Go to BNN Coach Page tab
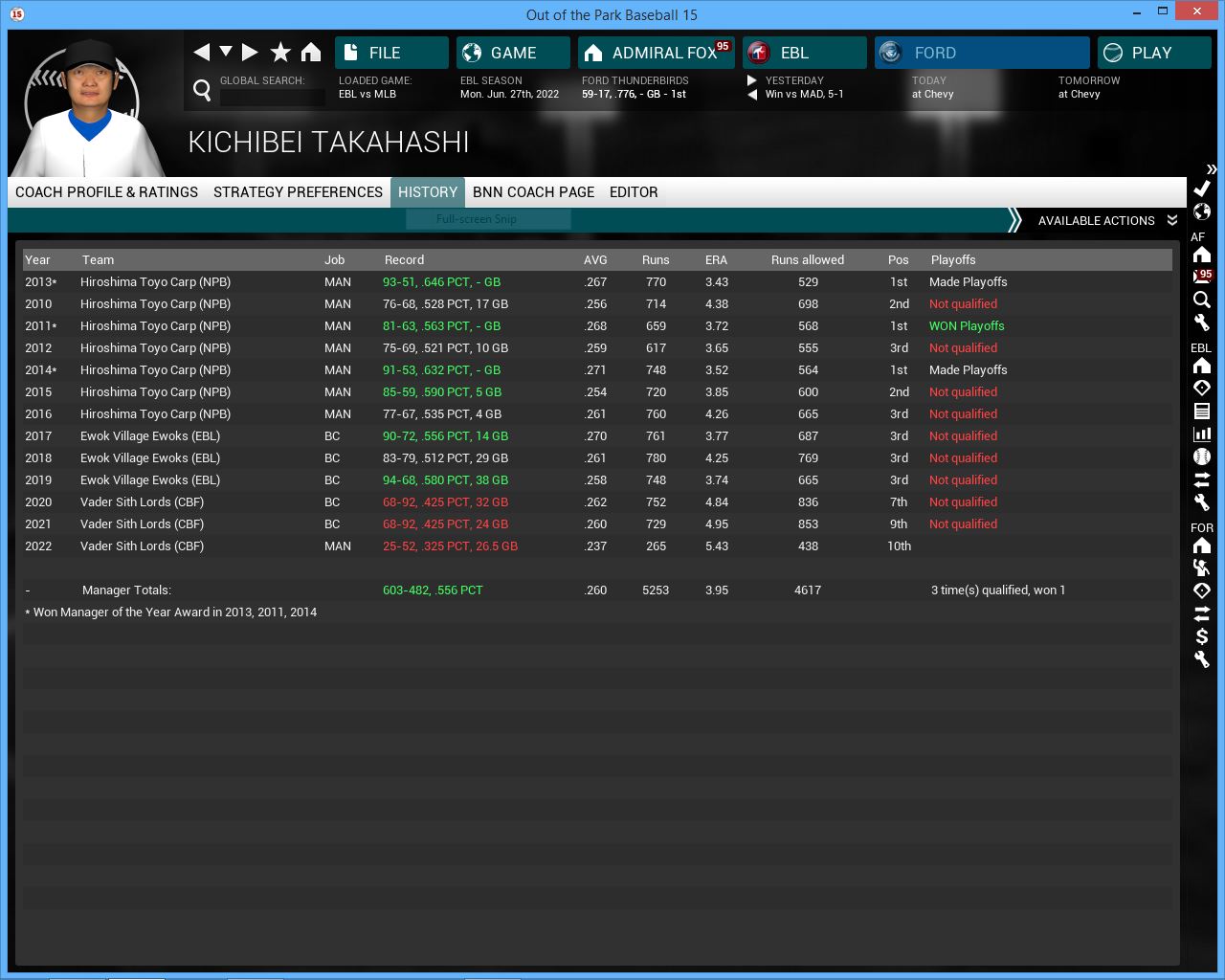1225x980 pixels. tap(533, 192)
